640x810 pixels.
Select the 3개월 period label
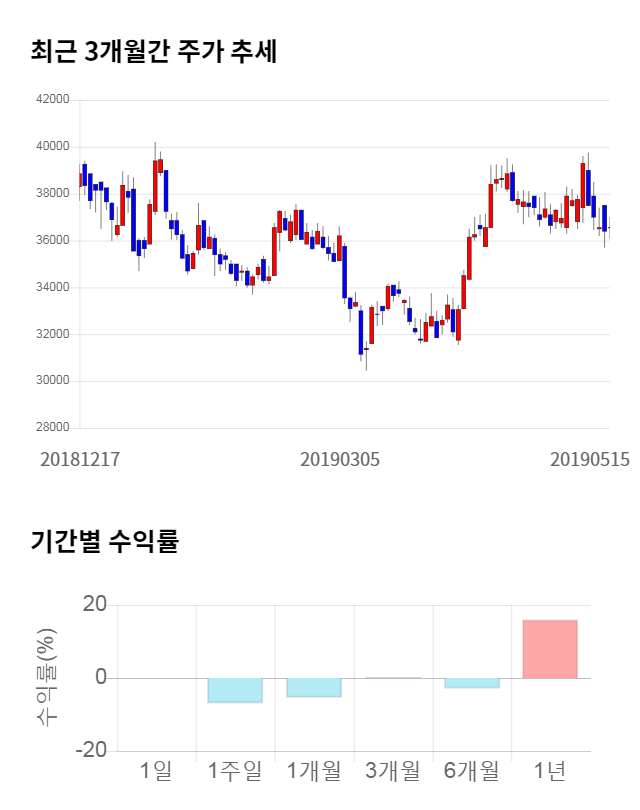tap(393, 771)
